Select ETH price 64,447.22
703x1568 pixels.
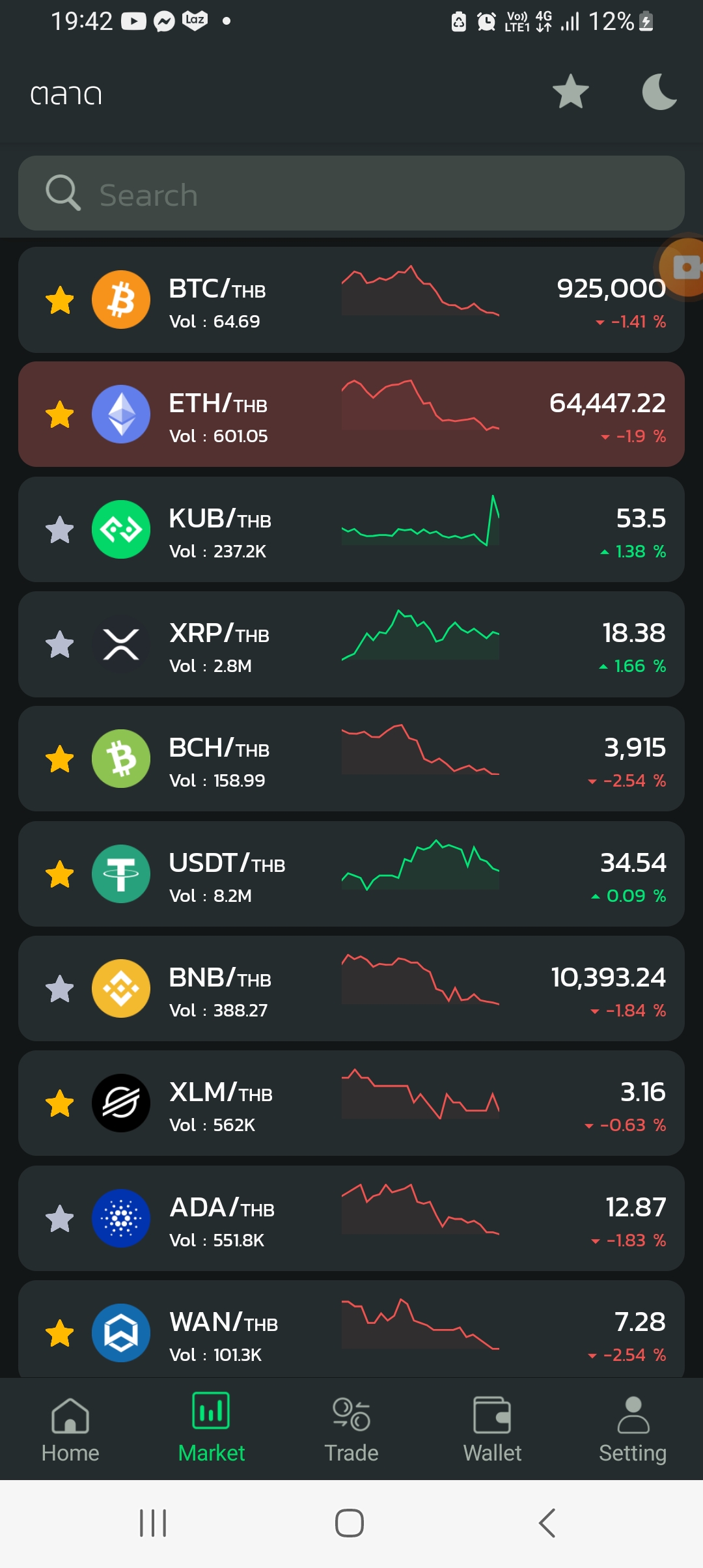[607, 403]
